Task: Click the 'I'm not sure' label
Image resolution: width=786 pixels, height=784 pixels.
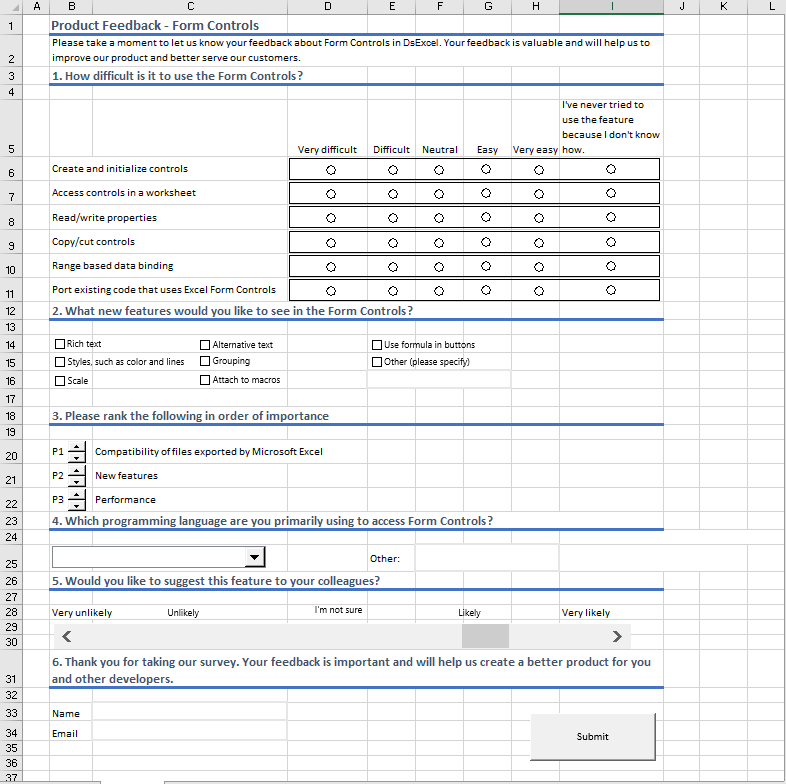Action: pyautogui.click(x=338, y=610)
